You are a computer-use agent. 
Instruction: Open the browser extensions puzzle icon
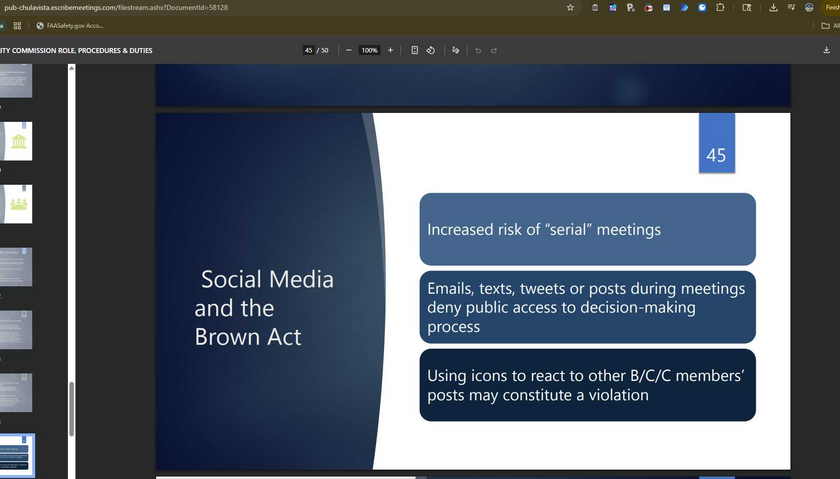[x=721, y=7]
